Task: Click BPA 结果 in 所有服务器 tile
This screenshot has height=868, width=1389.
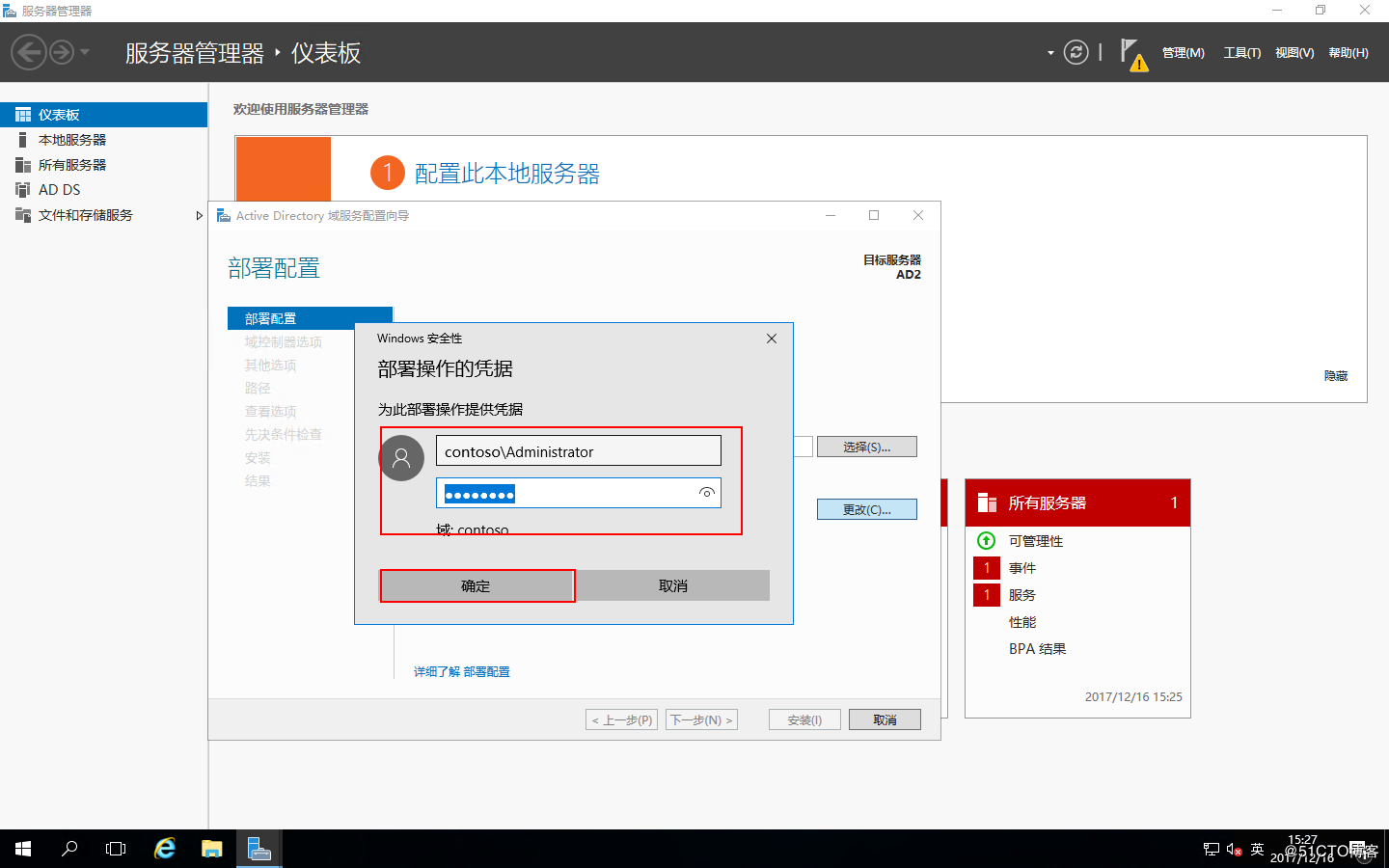Action: click(1038, 649)
